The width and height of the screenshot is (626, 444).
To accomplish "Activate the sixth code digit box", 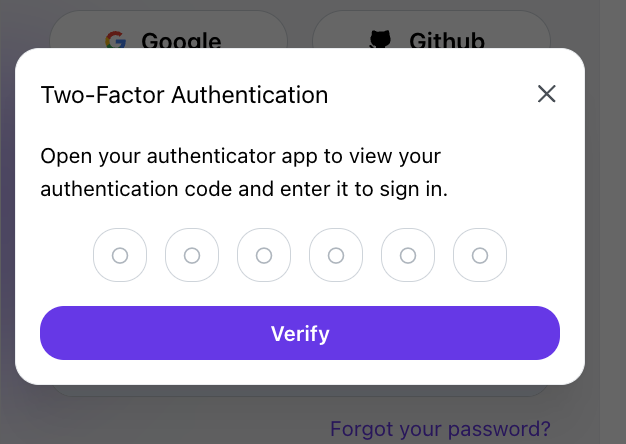I will [x=480, y=255].
